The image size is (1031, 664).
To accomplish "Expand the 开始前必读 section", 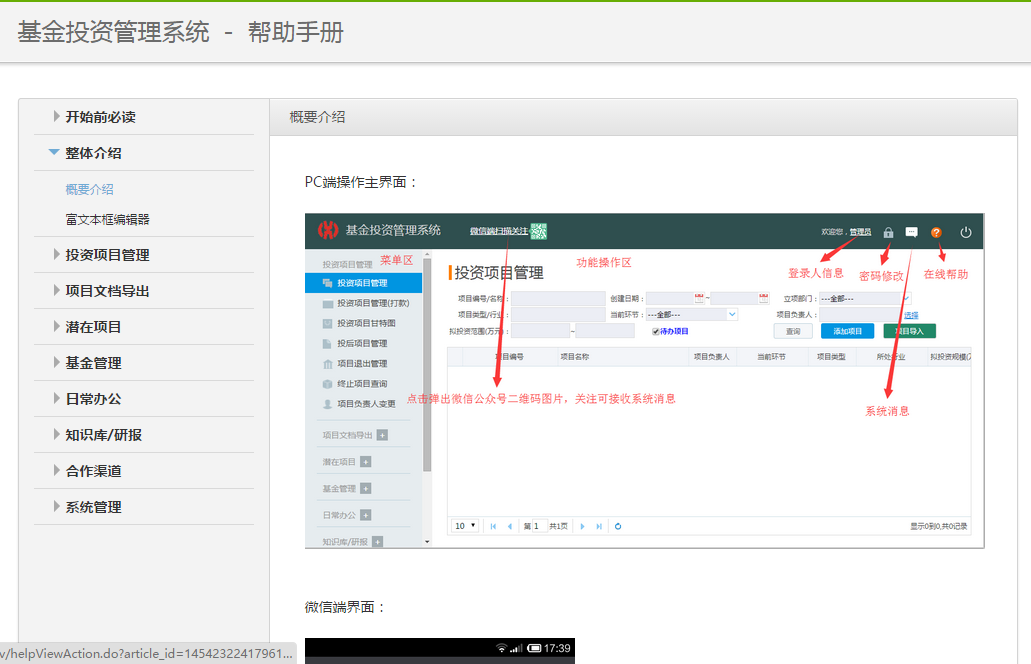I will 100,117.
